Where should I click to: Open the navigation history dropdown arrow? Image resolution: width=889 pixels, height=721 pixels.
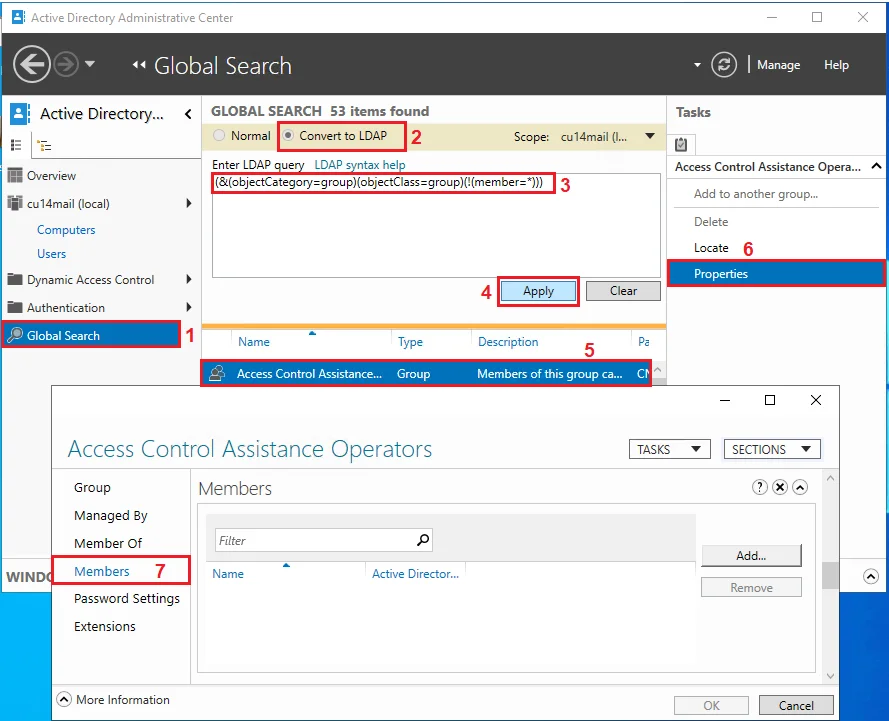click(90, 64)
